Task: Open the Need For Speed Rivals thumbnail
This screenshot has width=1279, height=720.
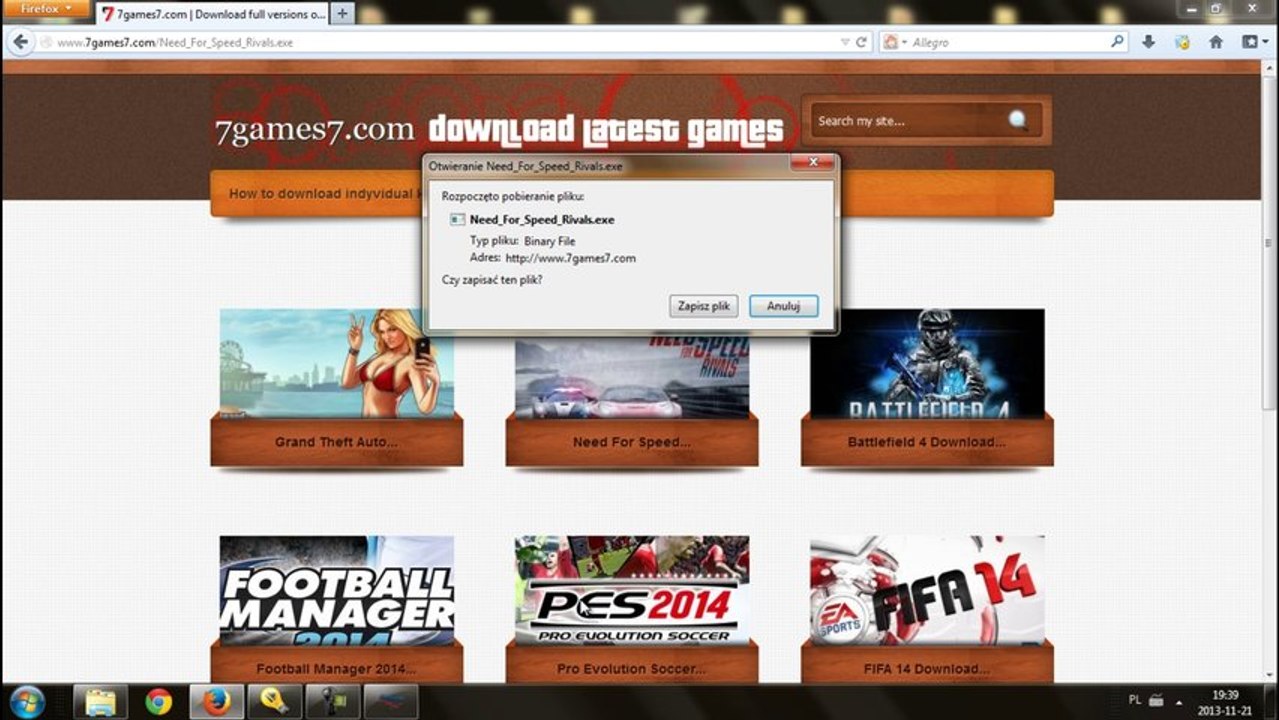Action: pos(632,378)
